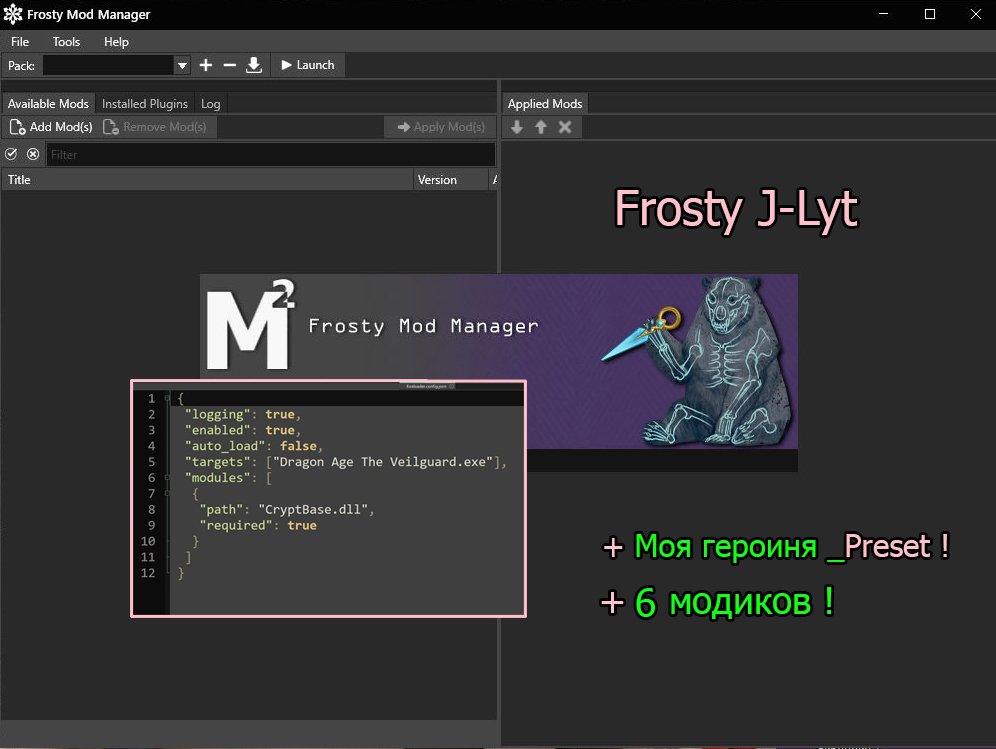Open the Pack dropdown
Viewport: 996px width, 749px height.
pyautogui.click(x=182, y=65)
